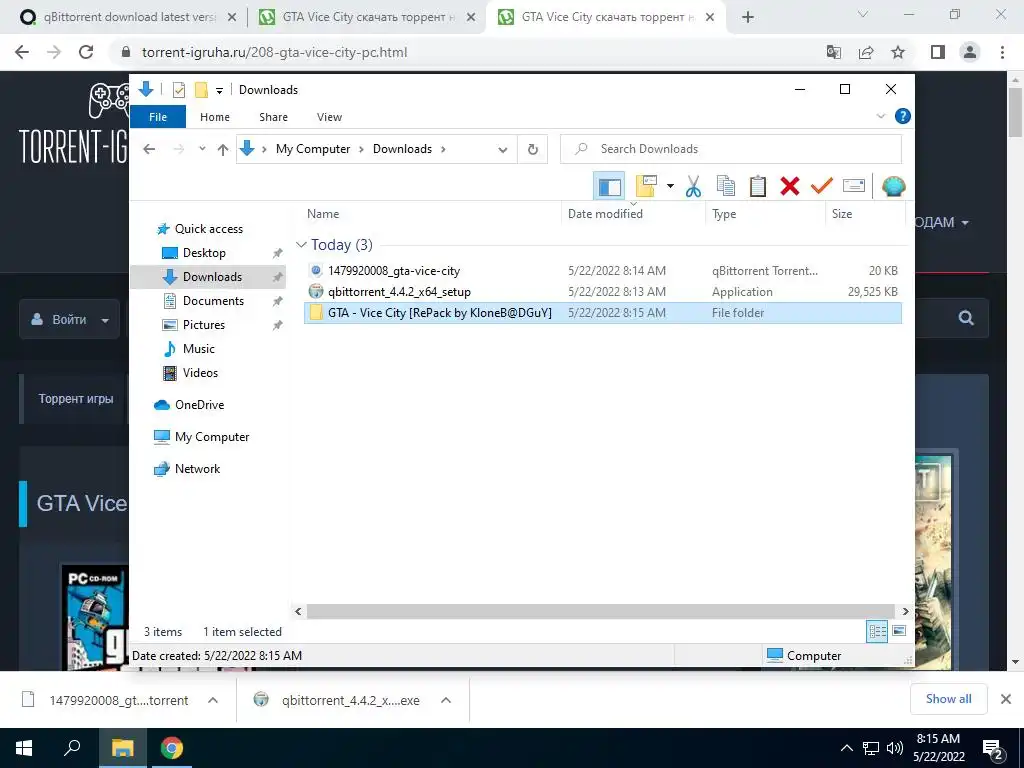The height and width of the screenshot is (768, 1024).
Task: Switch to the Share ribbon tab
Action: [273, 117]
